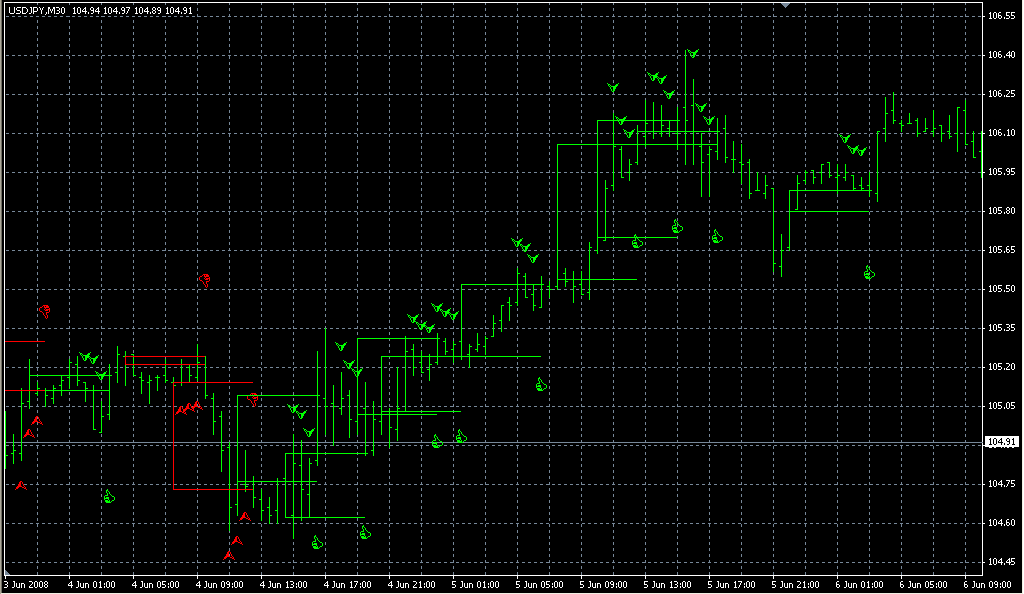Screen dimensions: 1024x594
Task: Click the 106.55 price scale label
Action: coord(1001,16)
